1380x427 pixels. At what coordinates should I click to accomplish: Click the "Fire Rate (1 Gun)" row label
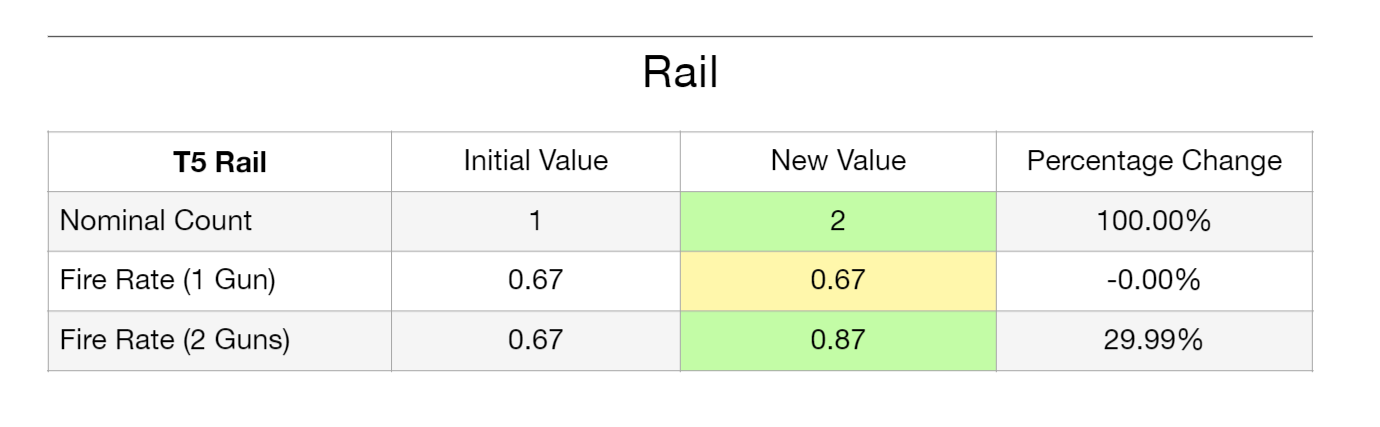(x=167, y=281)
